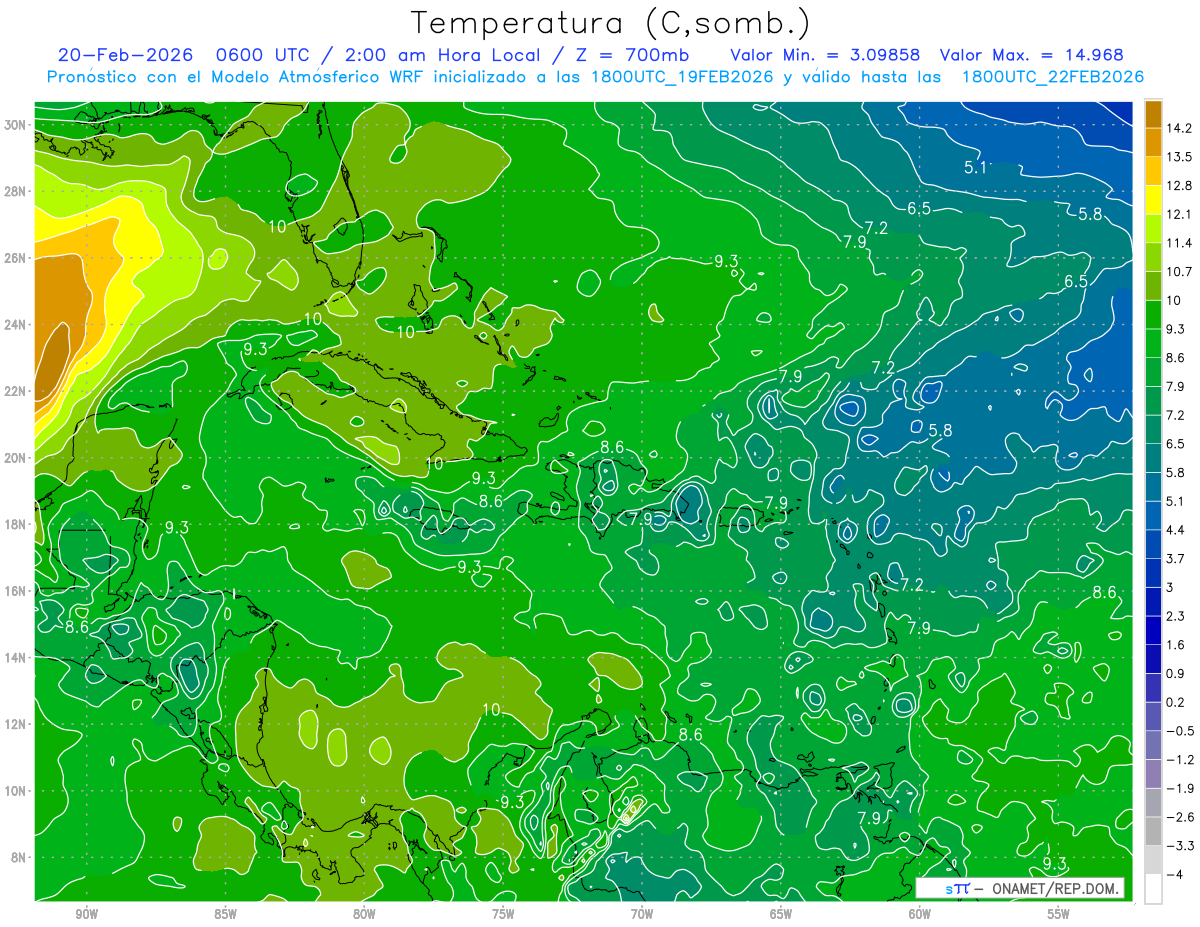
Task: Click the color bar label "13.5"
Action: pos(1179,156)
